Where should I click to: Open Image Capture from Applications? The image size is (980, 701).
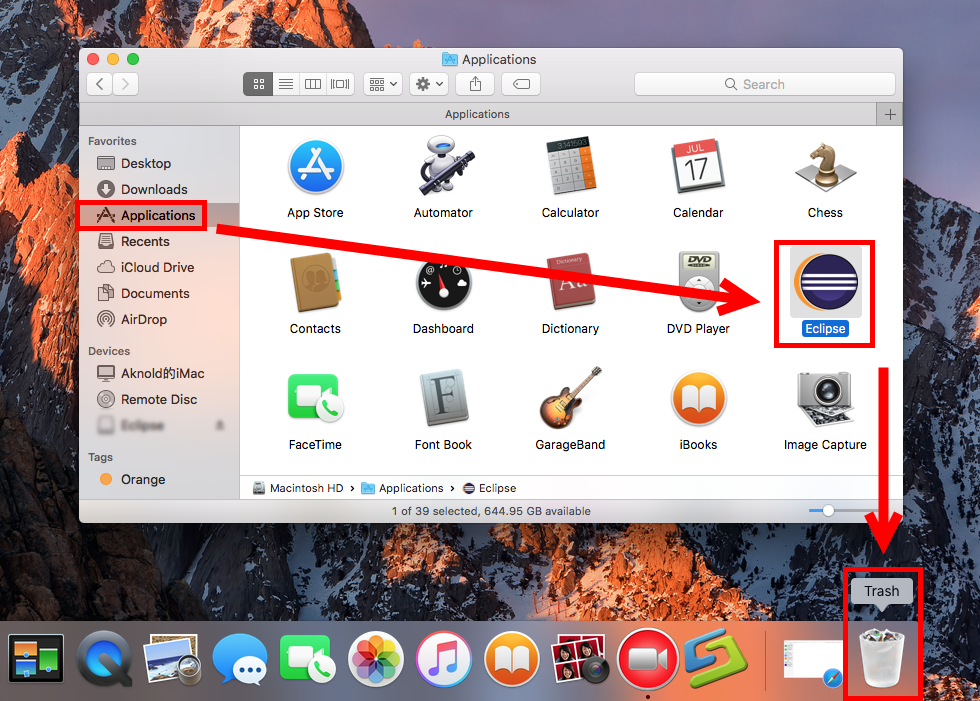coord(824,398)
